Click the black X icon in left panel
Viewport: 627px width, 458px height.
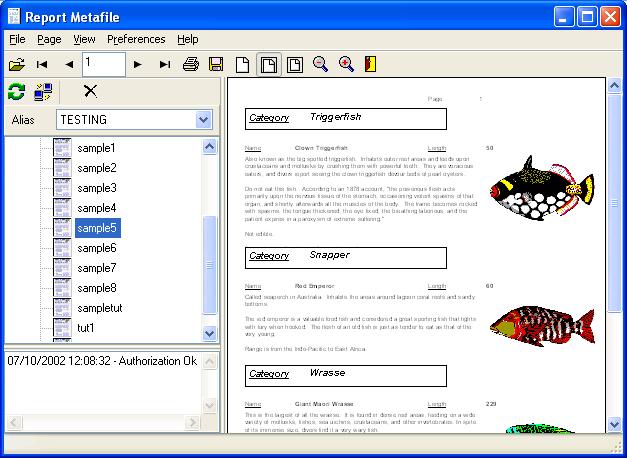tap(91, 91)
